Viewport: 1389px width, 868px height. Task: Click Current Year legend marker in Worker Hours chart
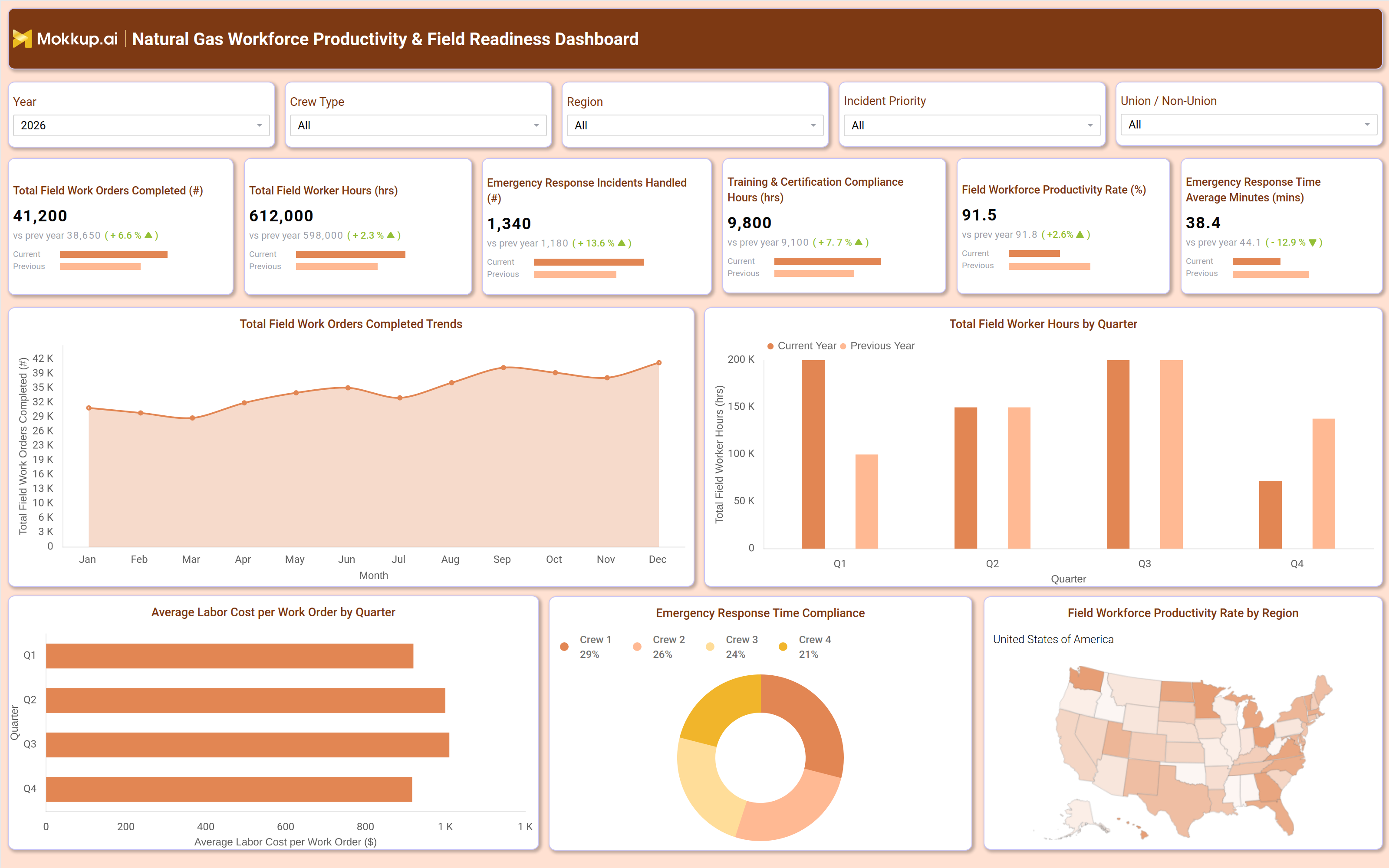pyautogui.click(x=771, y=346)
